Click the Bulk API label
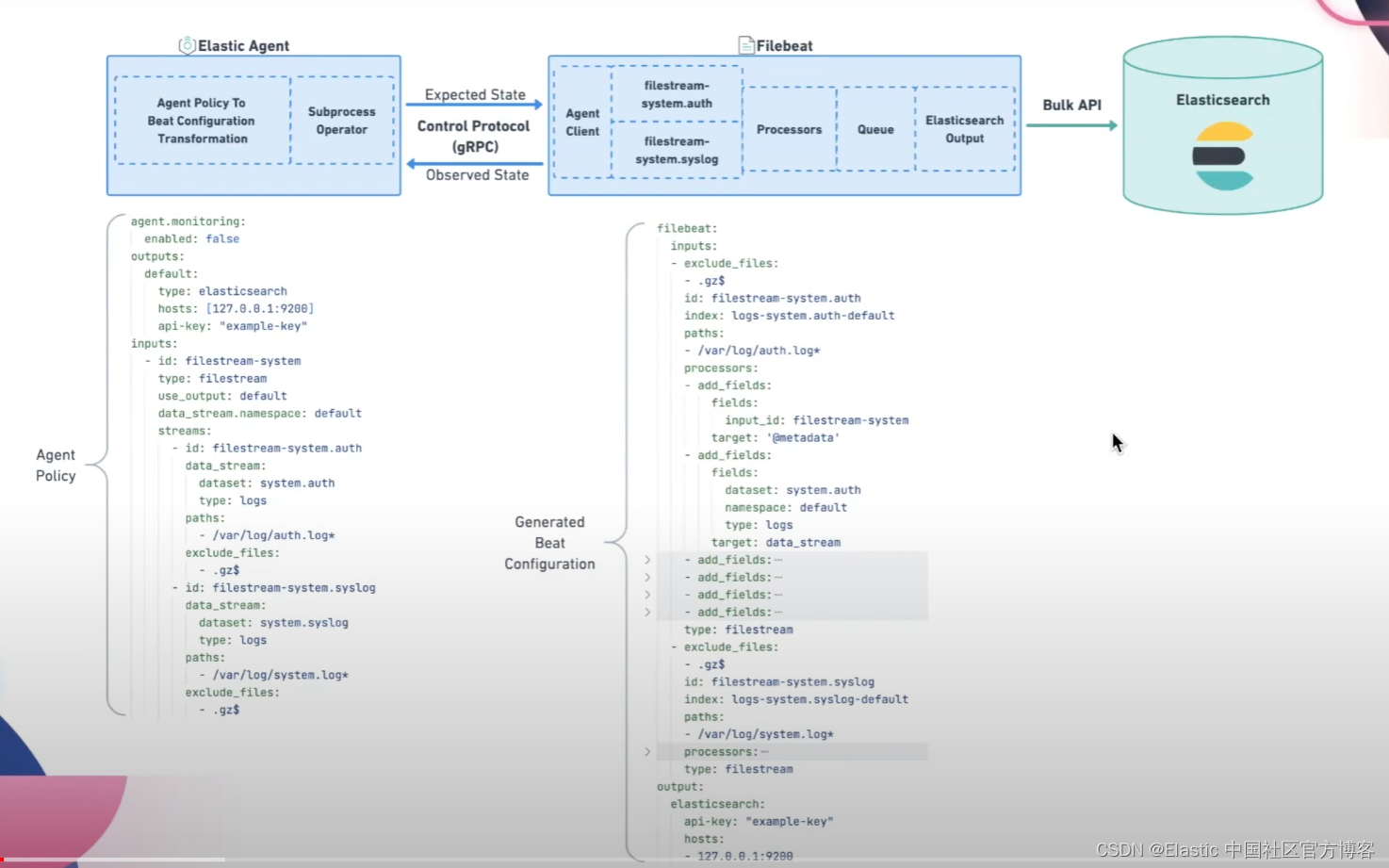The height and width of the screenshot is (868, 1389). (1070, 105)
